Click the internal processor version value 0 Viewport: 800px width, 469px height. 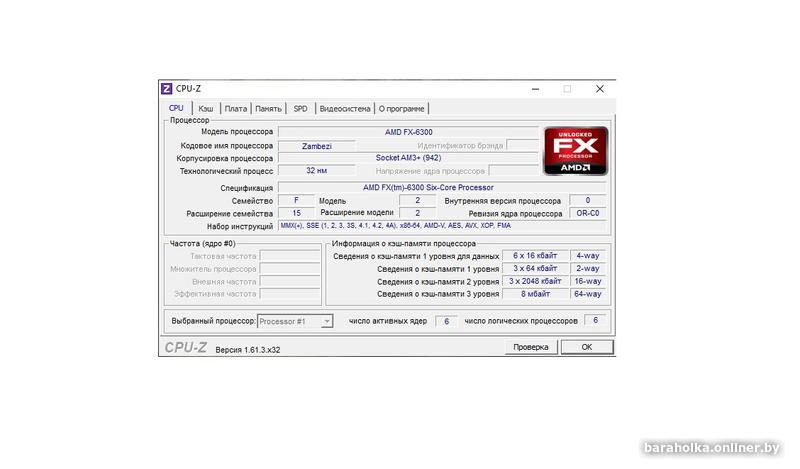click(x=588, y=201)
